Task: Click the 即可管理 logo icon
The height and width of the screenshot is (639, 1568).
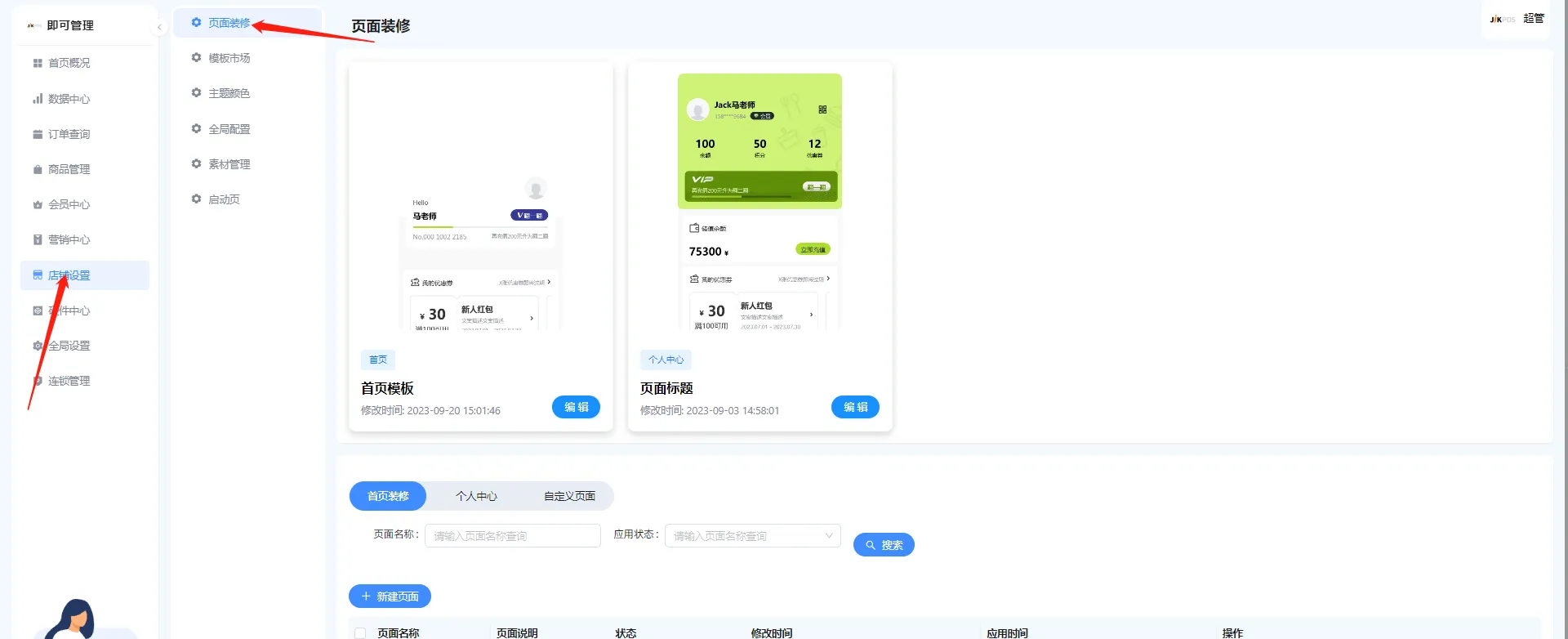Action: pyautogui.click(x=34, y=25)
